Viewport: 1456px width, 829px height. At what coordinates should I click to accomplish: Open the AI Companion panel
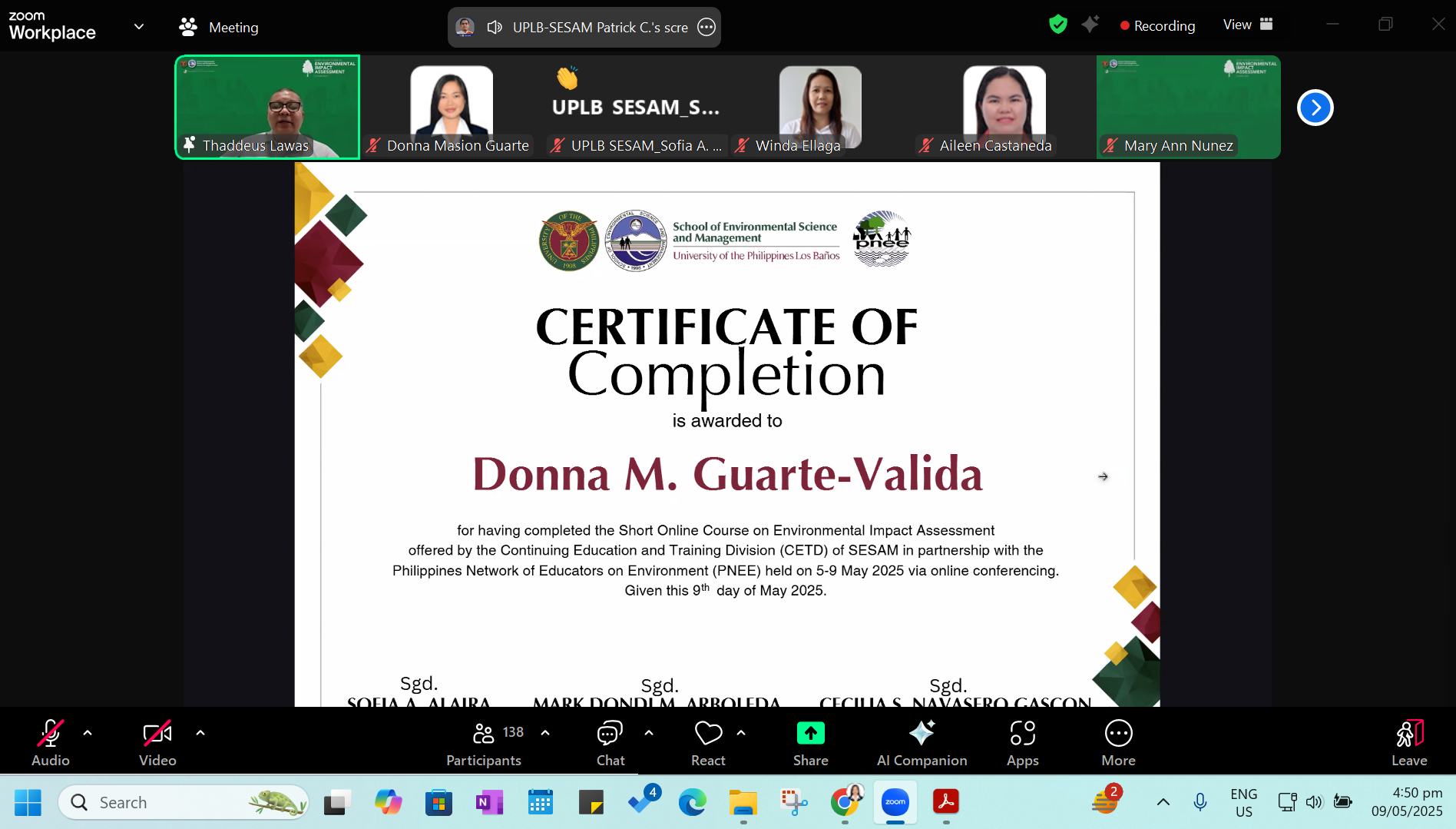click(922, 742)
